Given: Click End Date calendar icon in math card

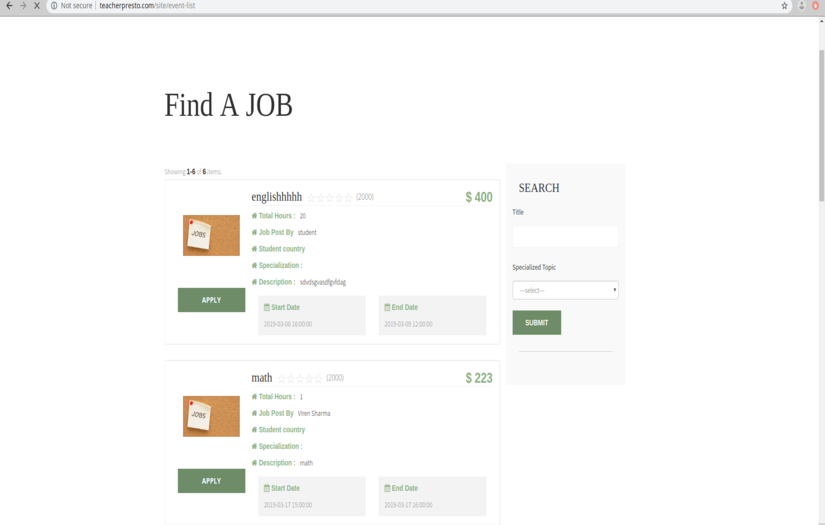Looking at the screenshot, I should [x=387, y=488].
